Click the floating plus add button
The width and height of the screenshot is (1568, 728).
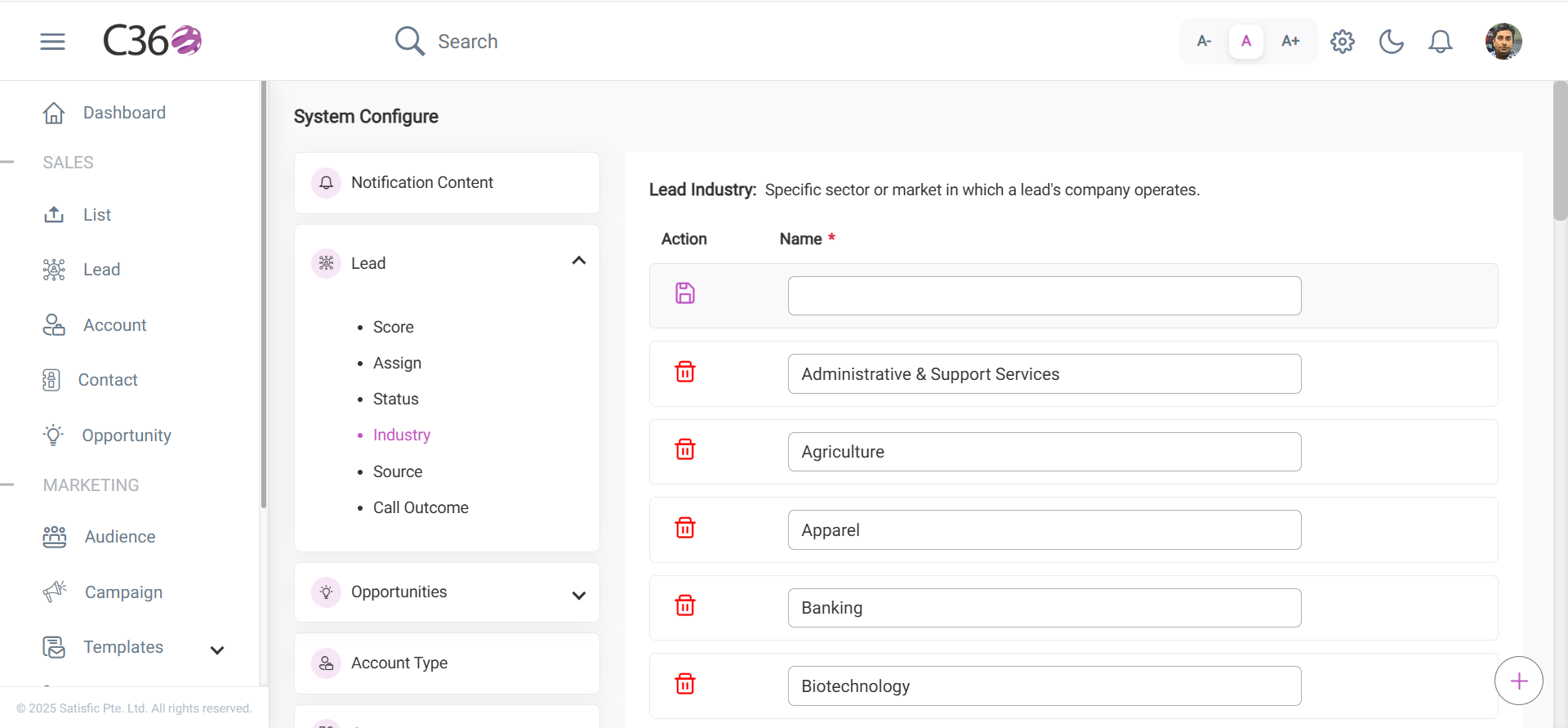(1519, 681)
